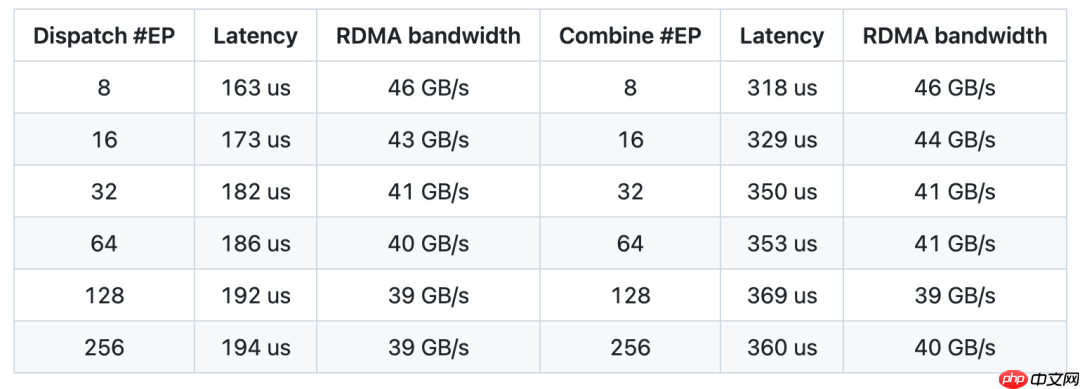
Task: Select the 186 us cell
Action: (x=256, y=243)
